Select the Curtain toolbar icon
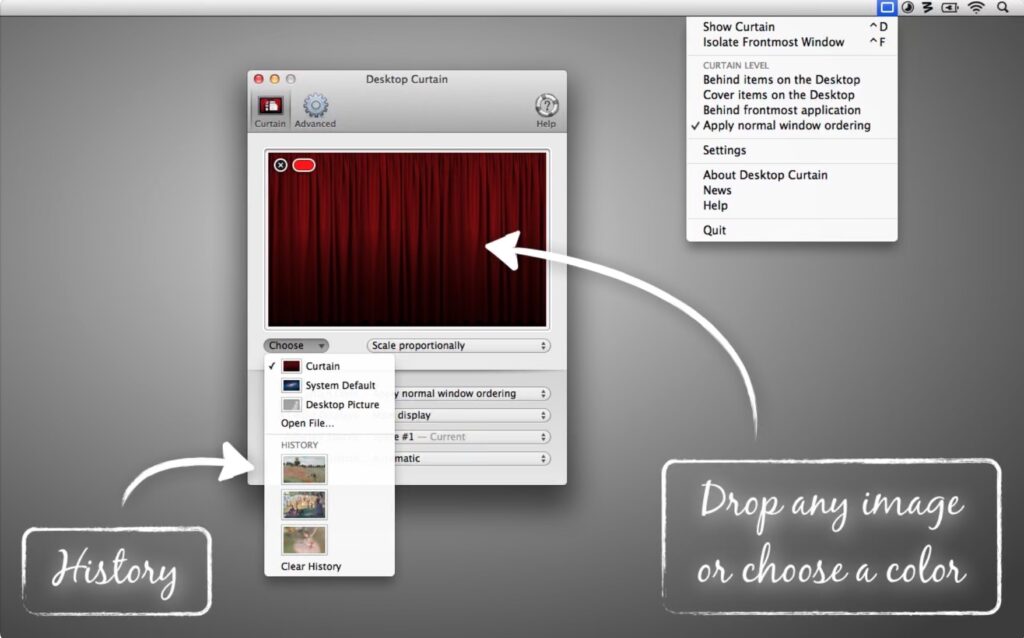The image size is (1024, 638). coord(269,106)
